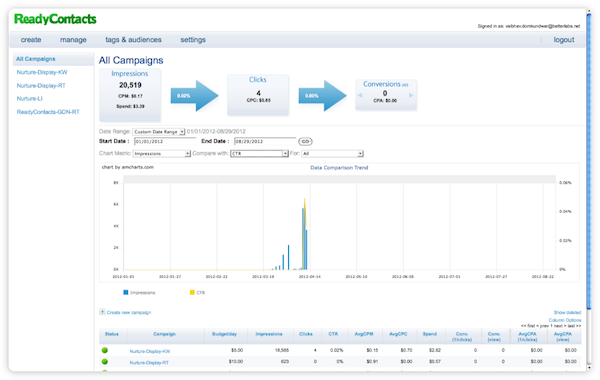Toggle CTR legend yellow swatch

192,292
